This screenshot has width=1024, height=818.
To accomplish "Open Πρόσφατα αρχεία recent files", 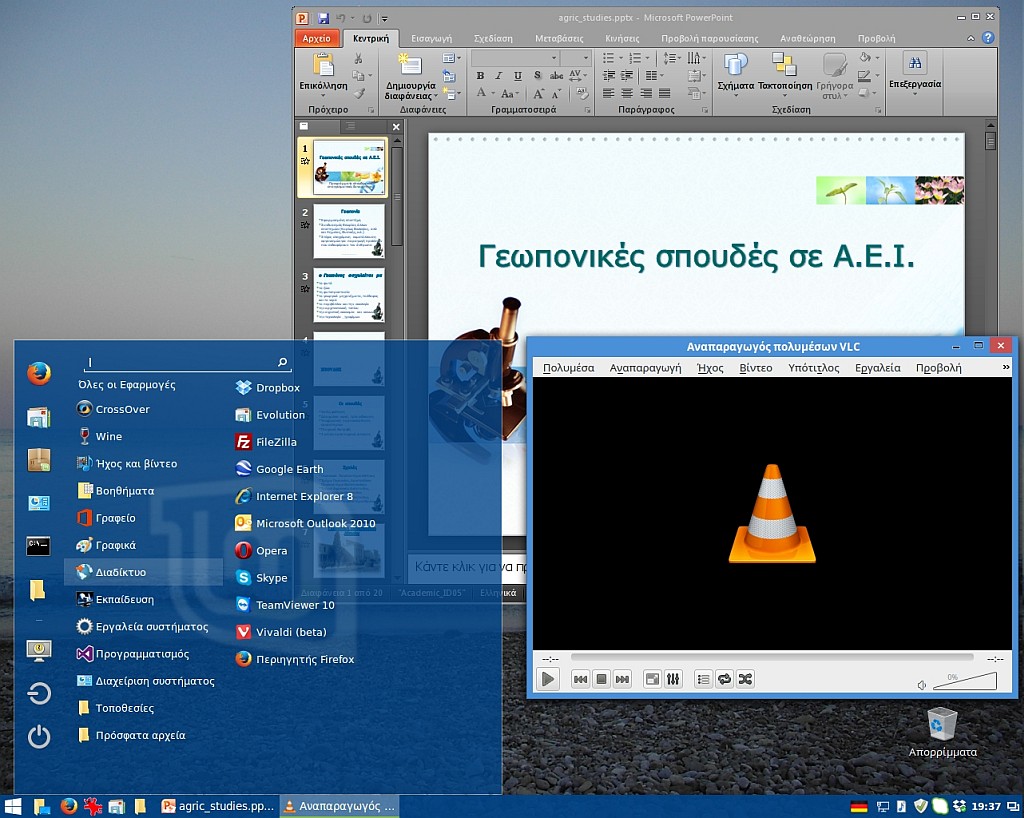I will pyautogui.click(x=131, y=735).
